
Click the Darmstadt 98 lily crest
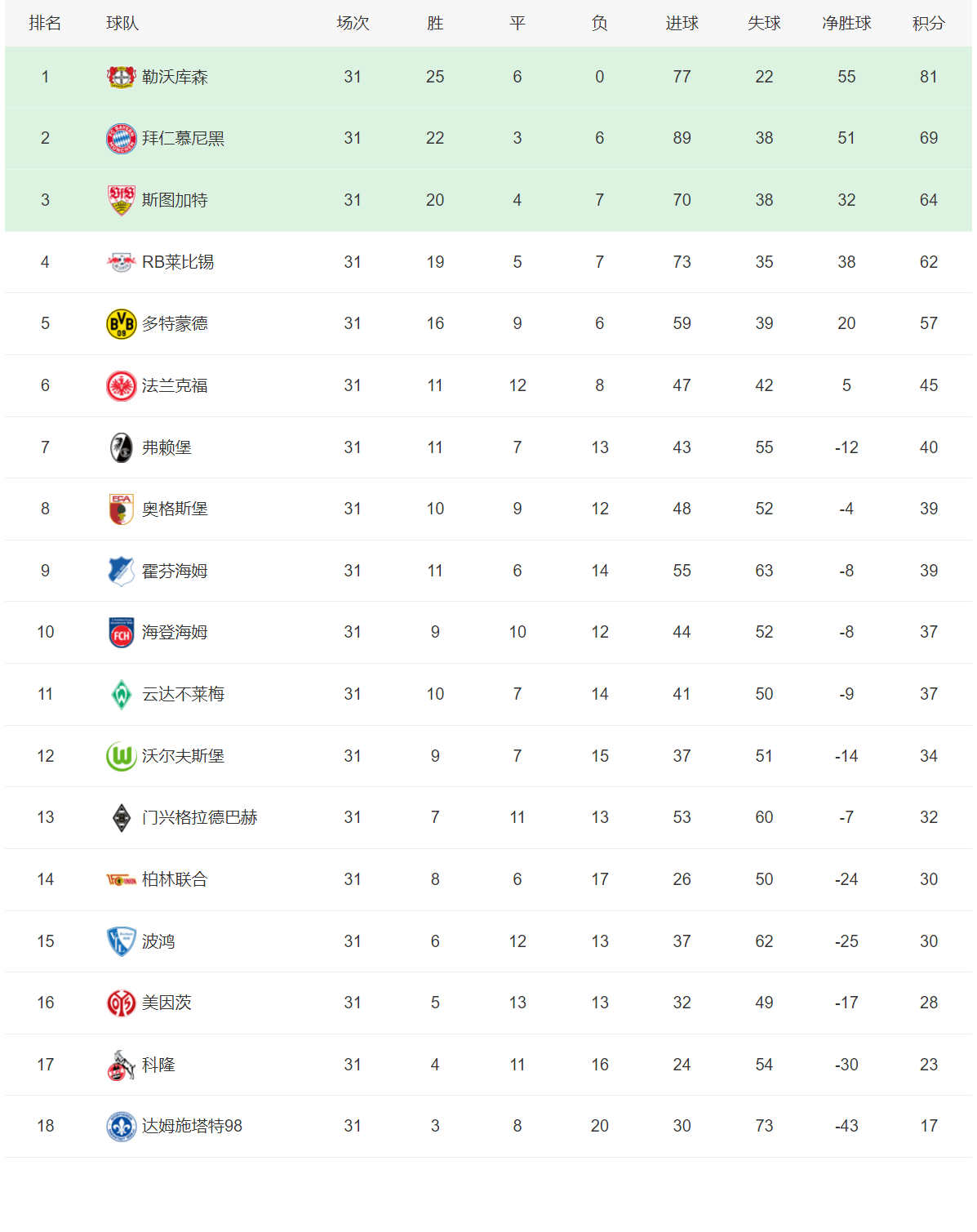[121, 1126]
